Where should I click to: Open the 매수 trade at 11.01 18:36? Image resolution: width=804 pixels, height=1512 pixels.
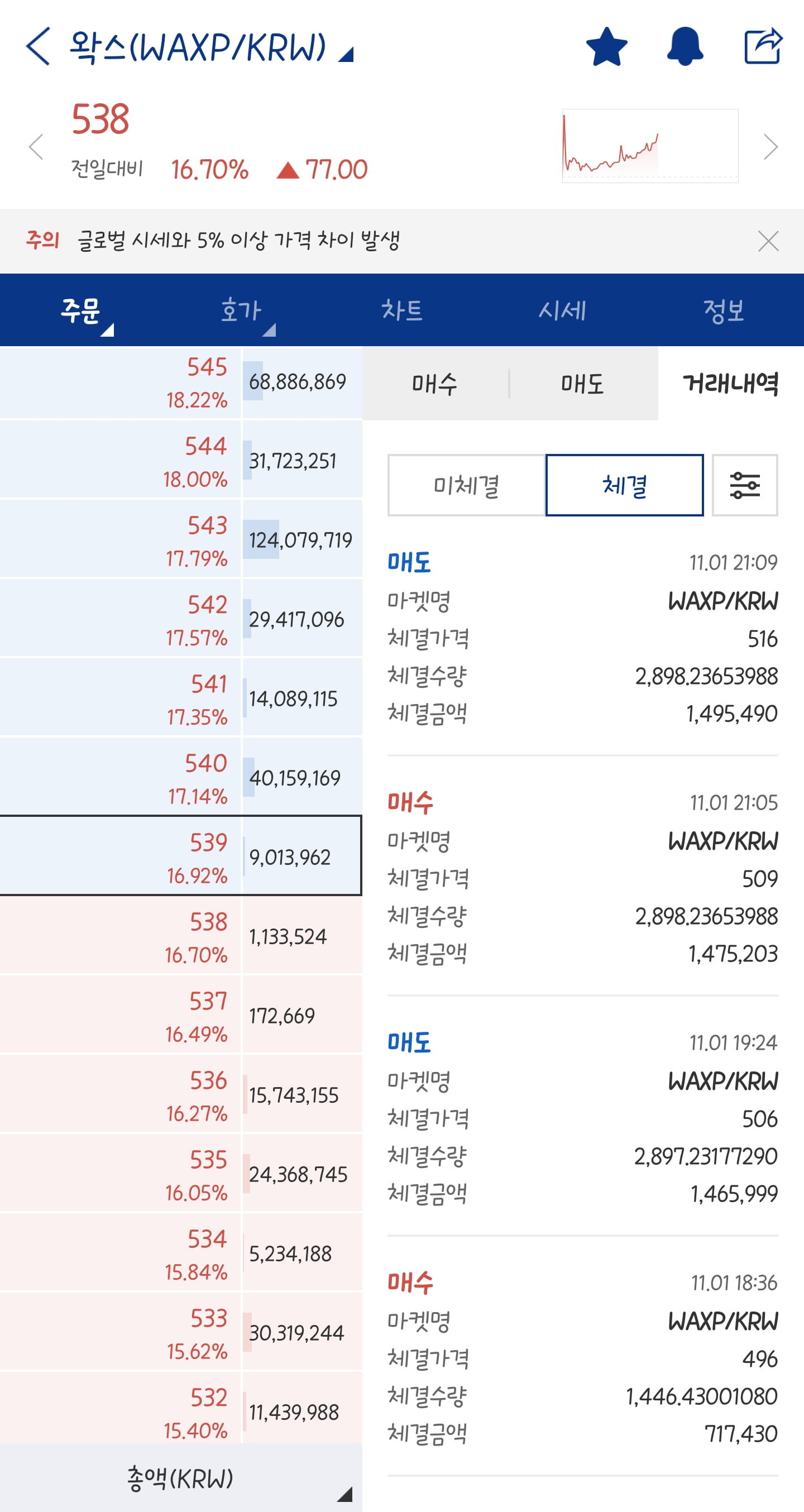583,1359
